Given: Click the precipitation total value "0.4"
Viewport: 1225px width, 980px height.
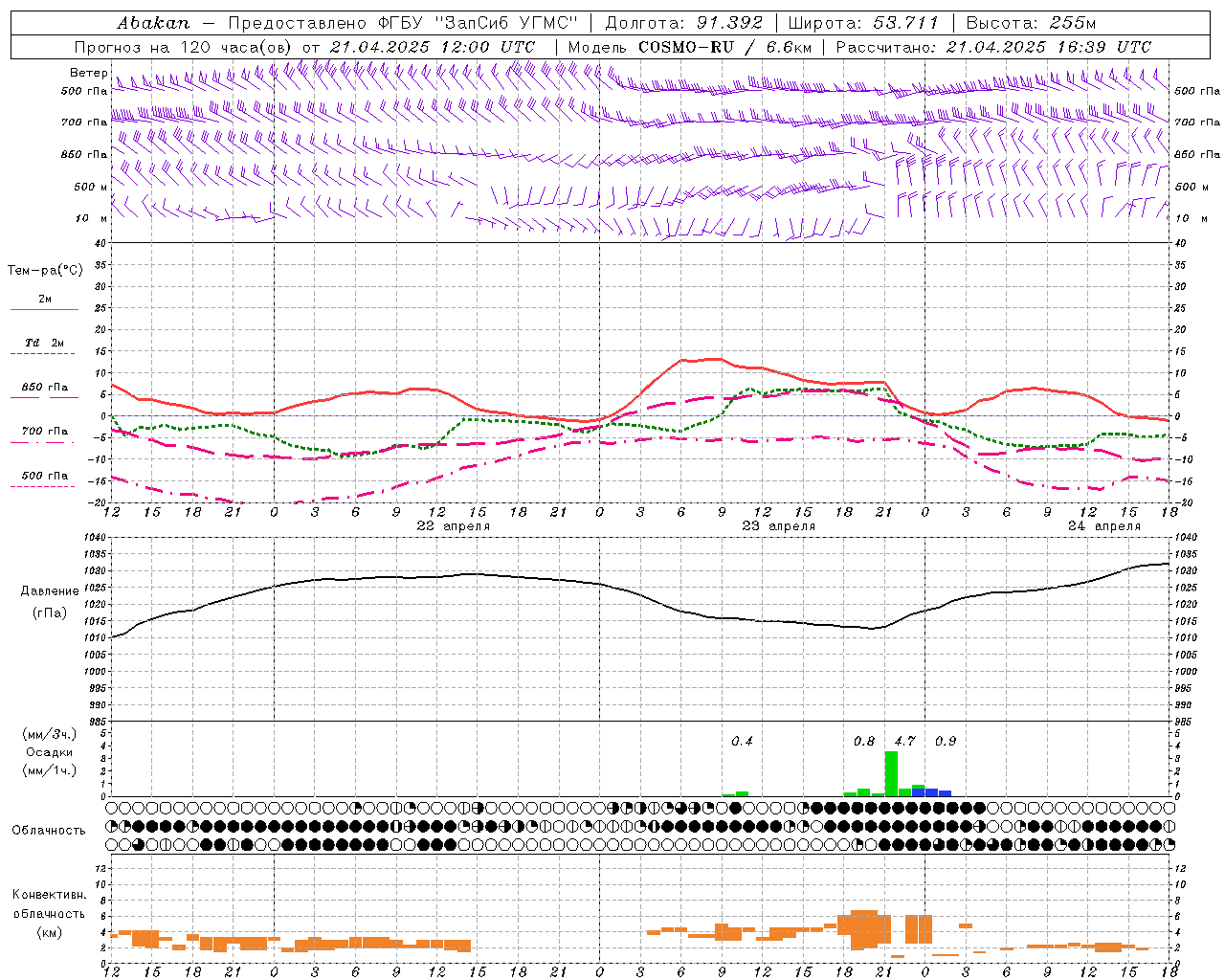Looking at the screenshot, I should [x=742, y=742].
